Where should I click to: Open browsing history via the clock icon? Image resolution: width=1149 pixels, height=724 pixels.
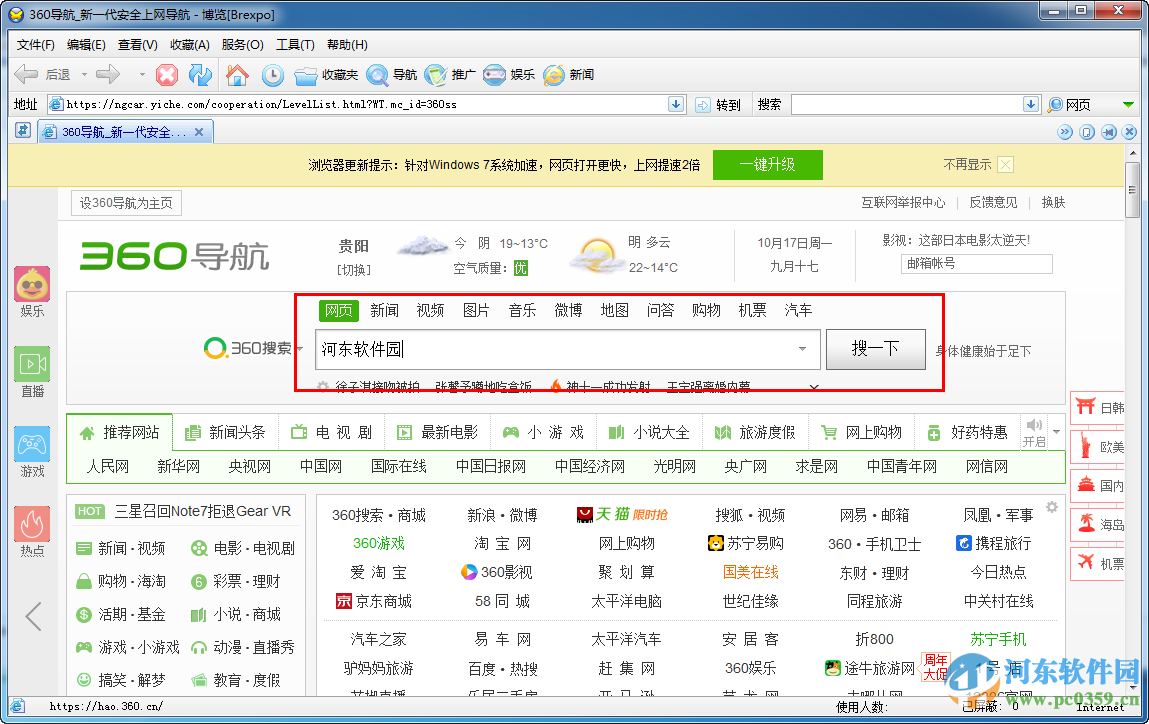[273, 73]
